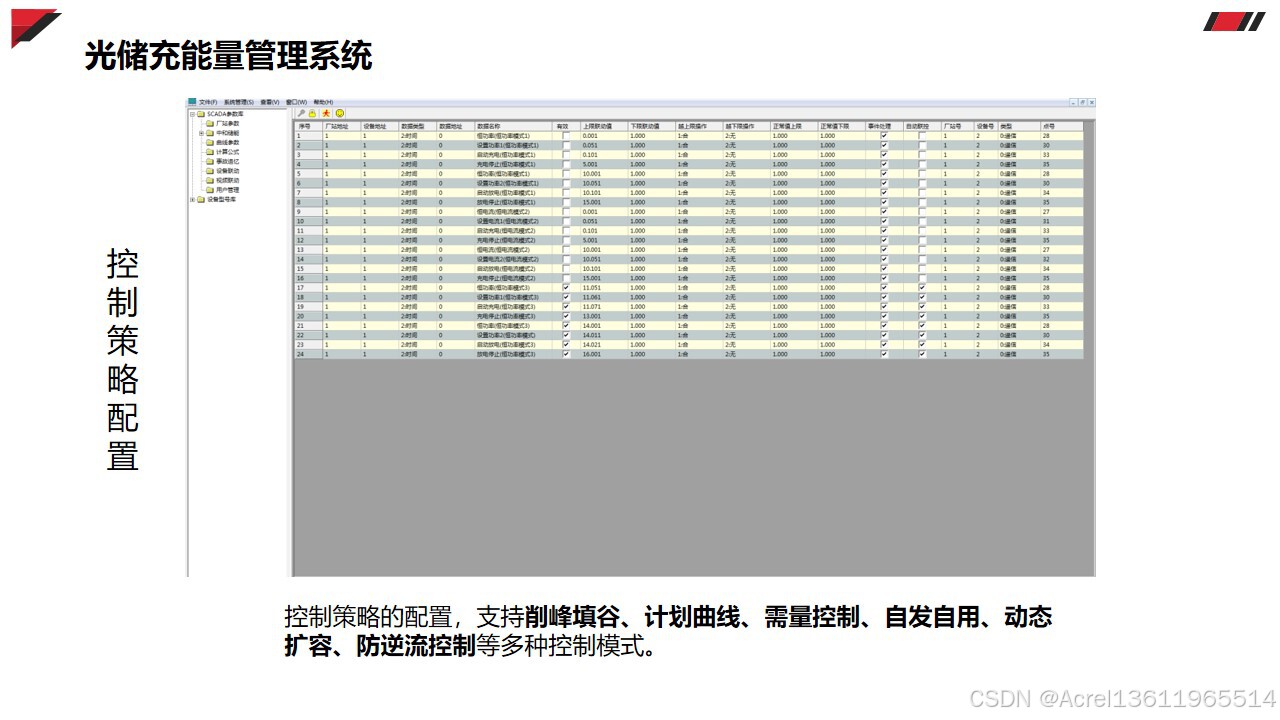Open the 窗口(W) menu

point(296,102)
